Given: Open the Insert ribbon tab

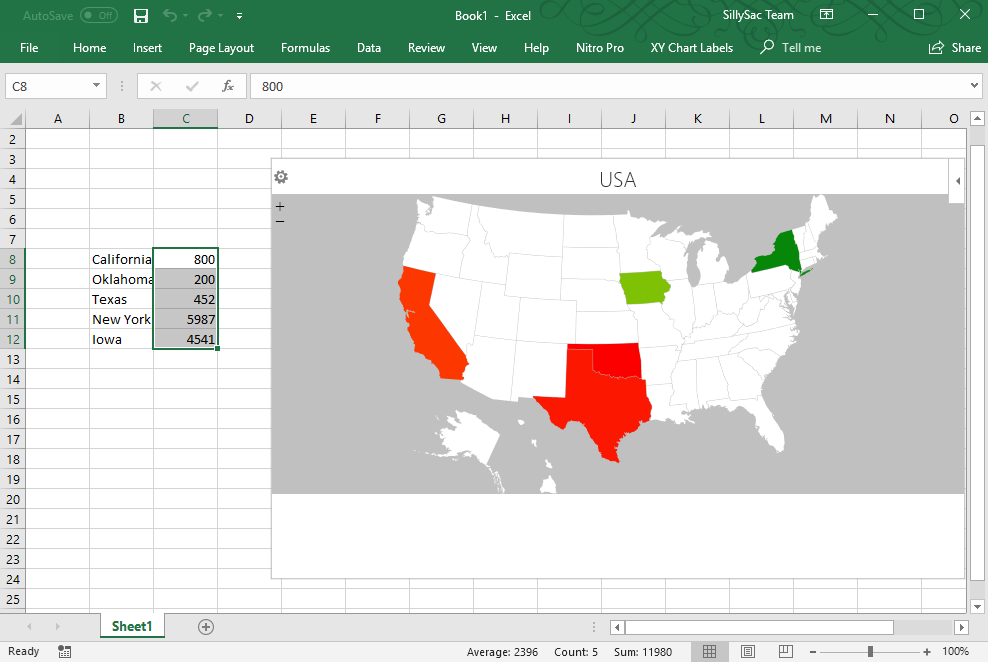Looking at the screenshot, I should pyautogui.click(x=147, y=48).
